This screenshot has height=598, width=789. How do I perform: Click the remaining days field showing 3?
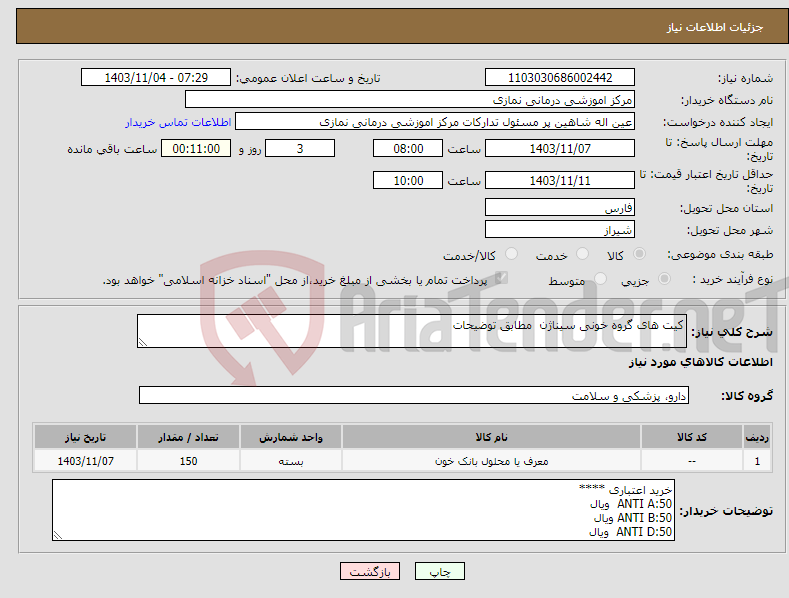coord(300,148)
